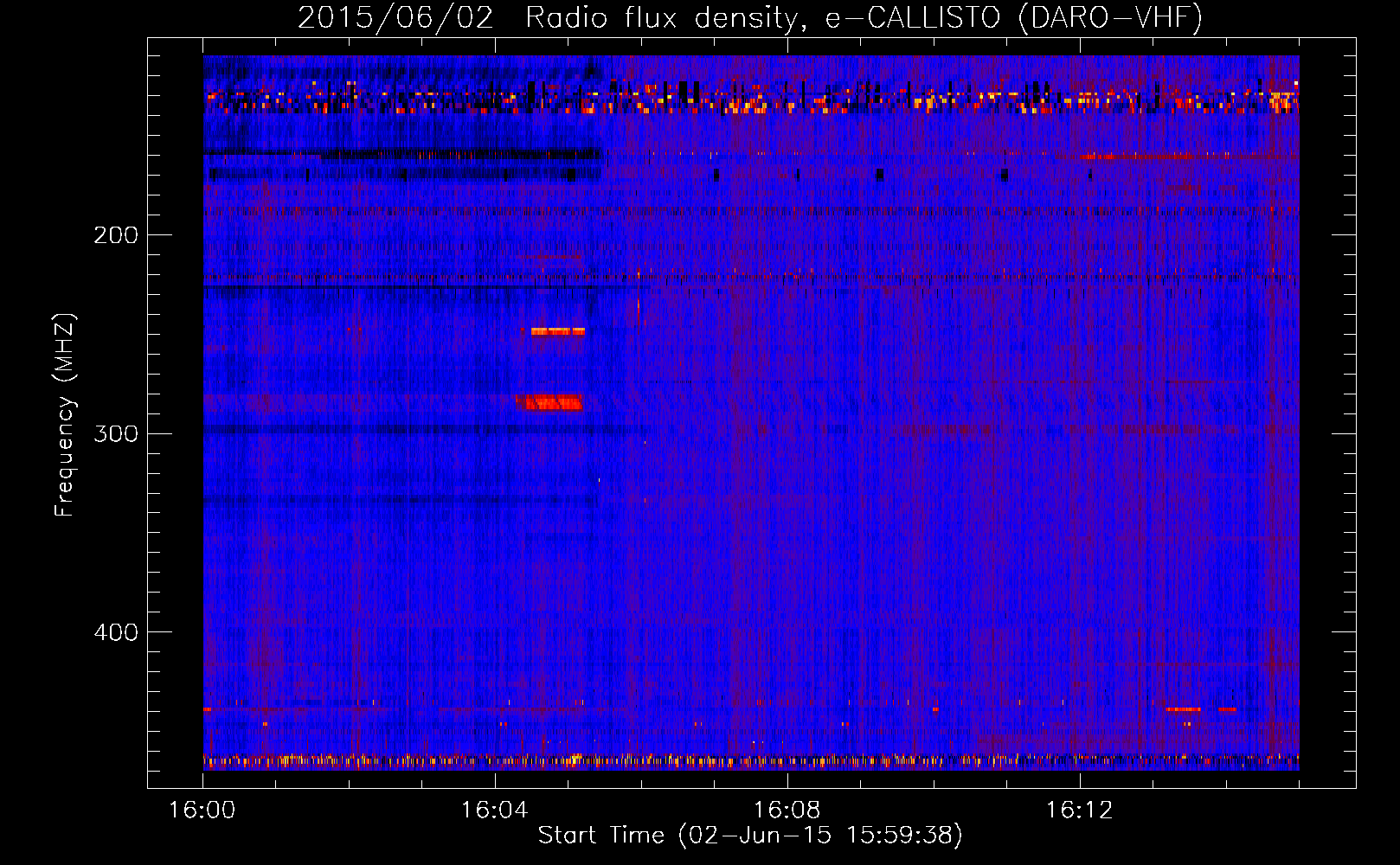Screen dimensions: 1400x865
Task: Click the 16:12 time tick label
Action: click(1080, 810)
